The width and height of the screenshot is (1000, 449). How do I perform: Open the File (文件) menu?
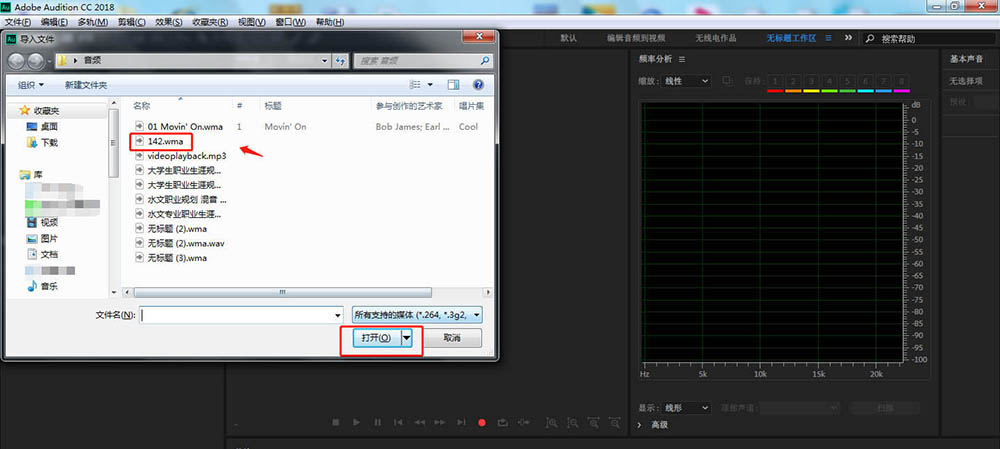tap(18, 22)
